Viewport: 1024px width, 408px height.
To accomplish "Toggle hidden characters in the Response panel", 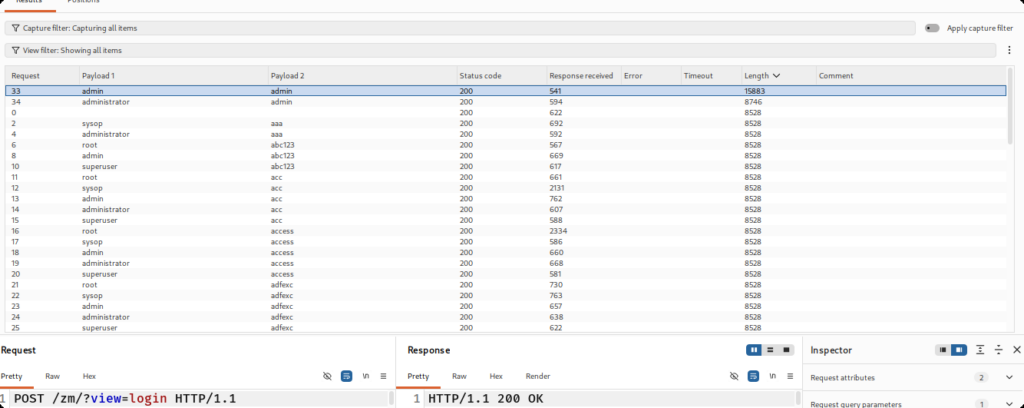I will tap(733, 376).
